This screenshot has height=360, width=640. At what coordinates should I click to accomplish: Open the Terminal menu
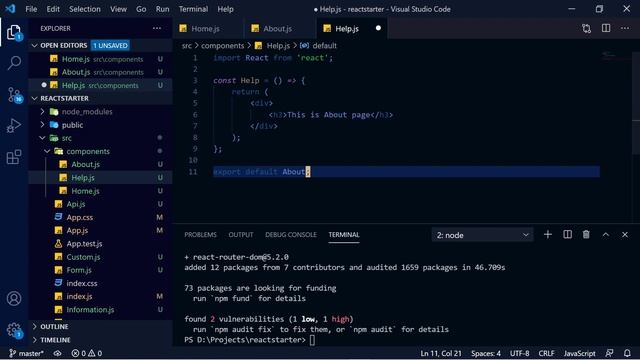tap(193, 9)
